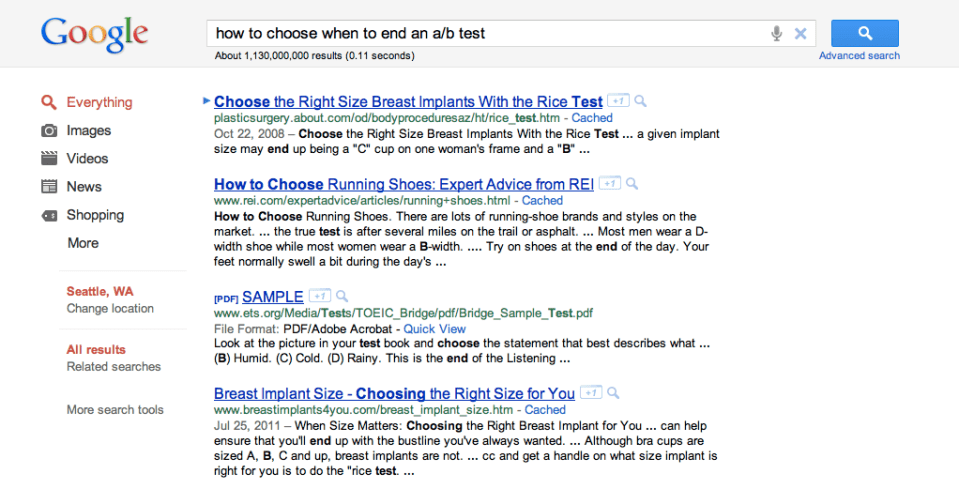Select the Shopping search category
Viewport: 959px width, 489px height.
pos(95,215)
